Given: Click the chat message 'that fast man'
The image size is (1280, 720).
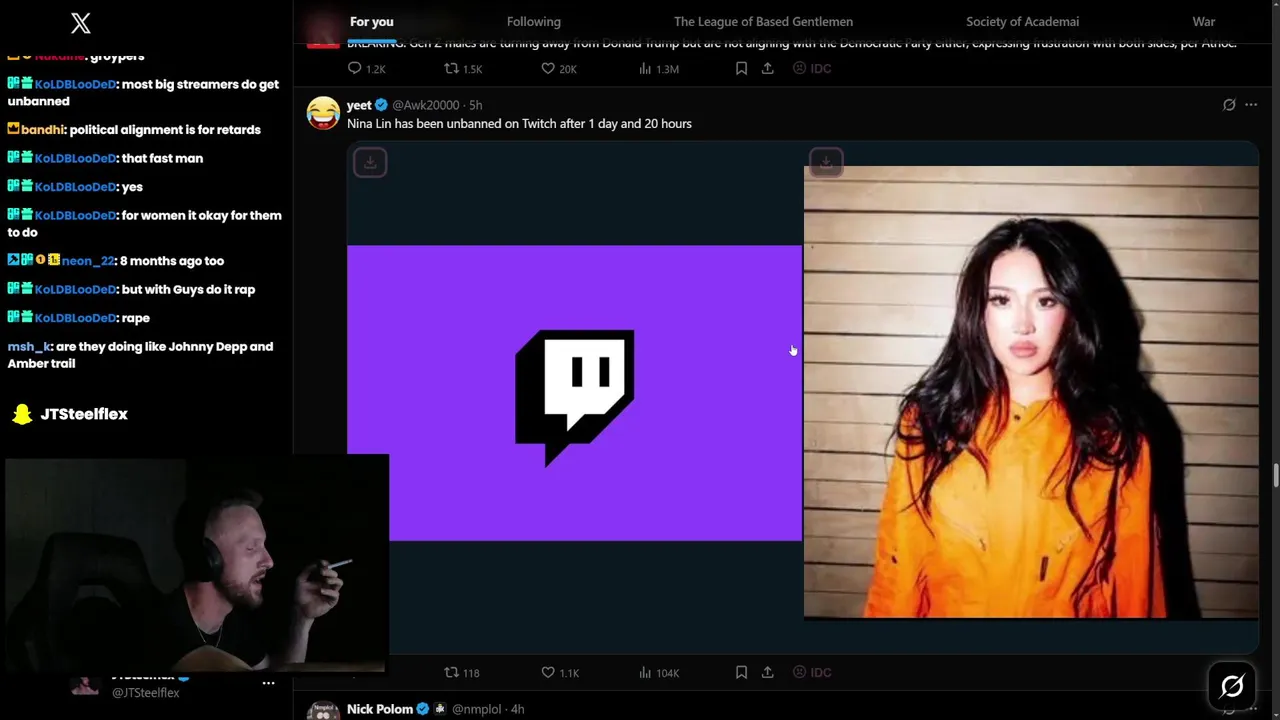Looking at the screenshot, I should coord(162,158).
